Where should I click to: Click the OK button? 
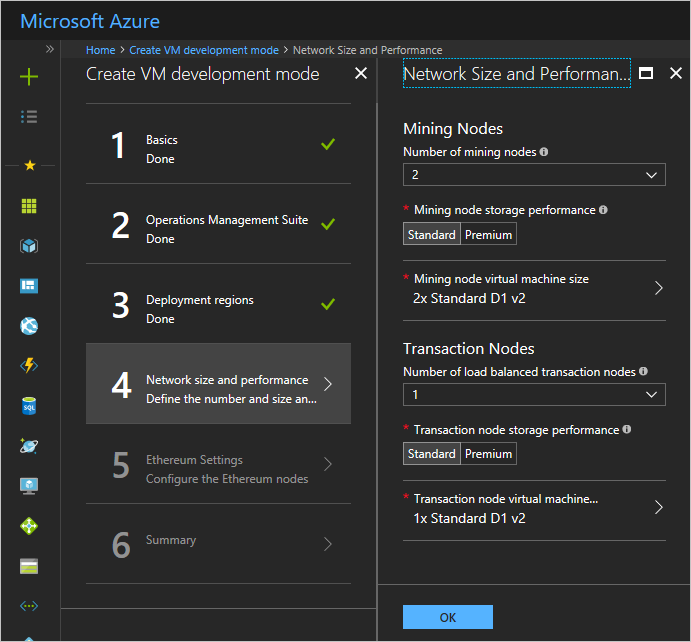point(447,617)
